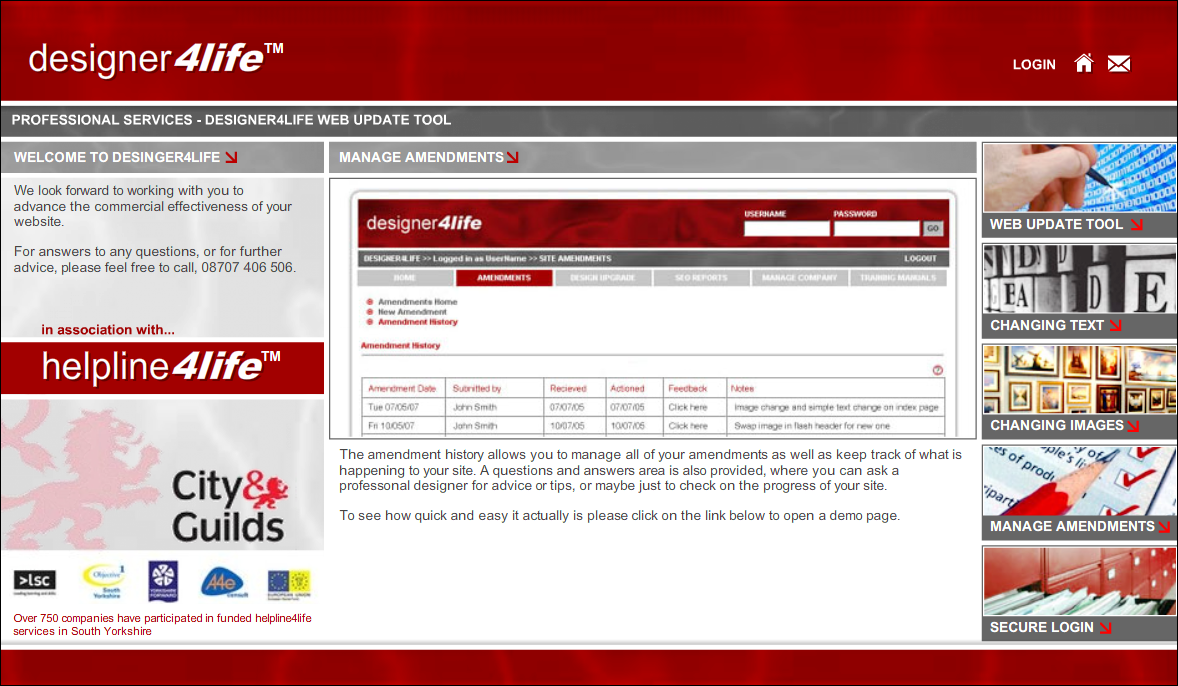Click the helpline4life banner
Image resolution: width=1178 pixels, height=686 pixels.
162,367
